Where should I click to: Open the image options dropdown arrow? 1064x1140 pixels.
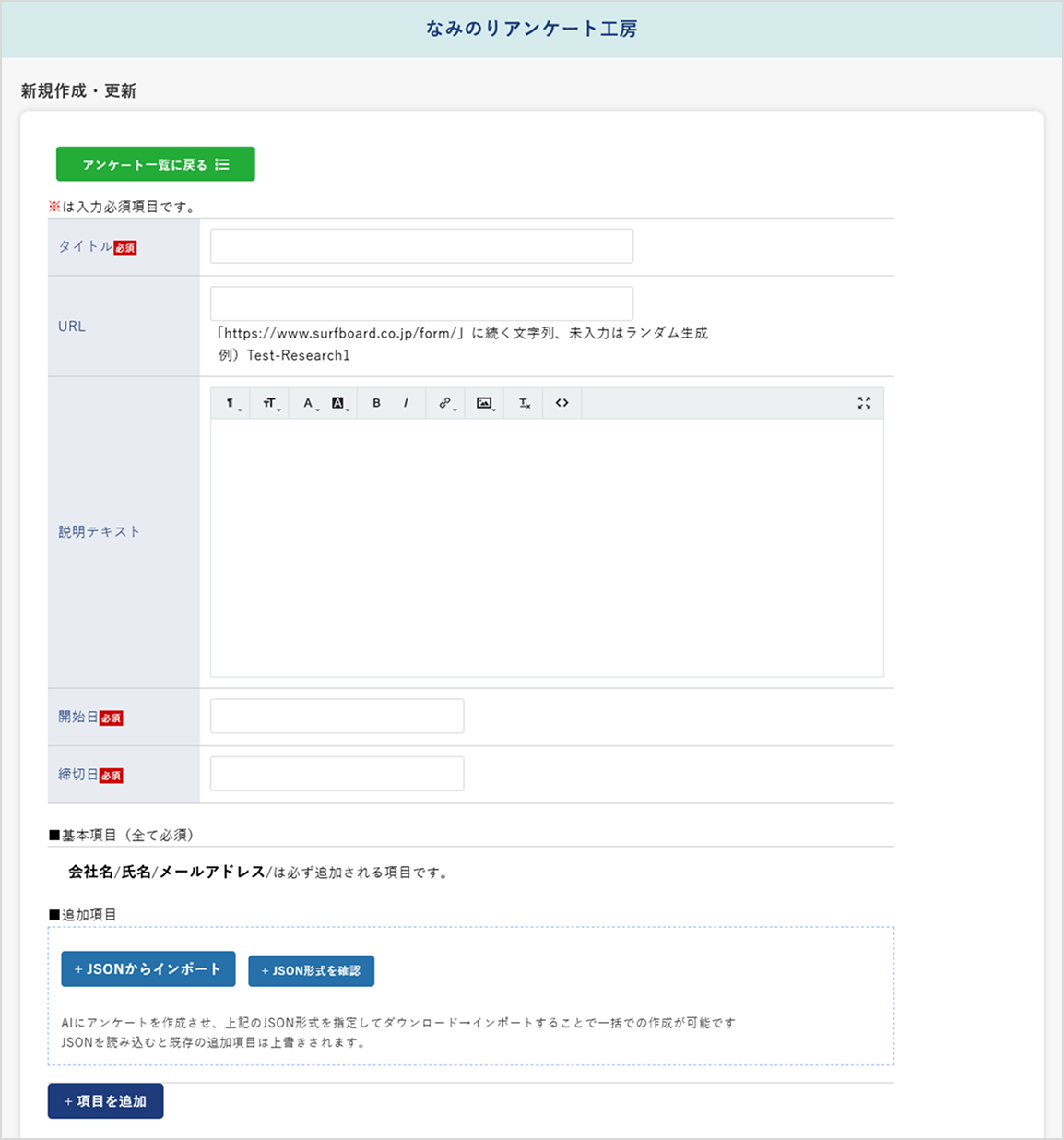[x=493, y=408]
